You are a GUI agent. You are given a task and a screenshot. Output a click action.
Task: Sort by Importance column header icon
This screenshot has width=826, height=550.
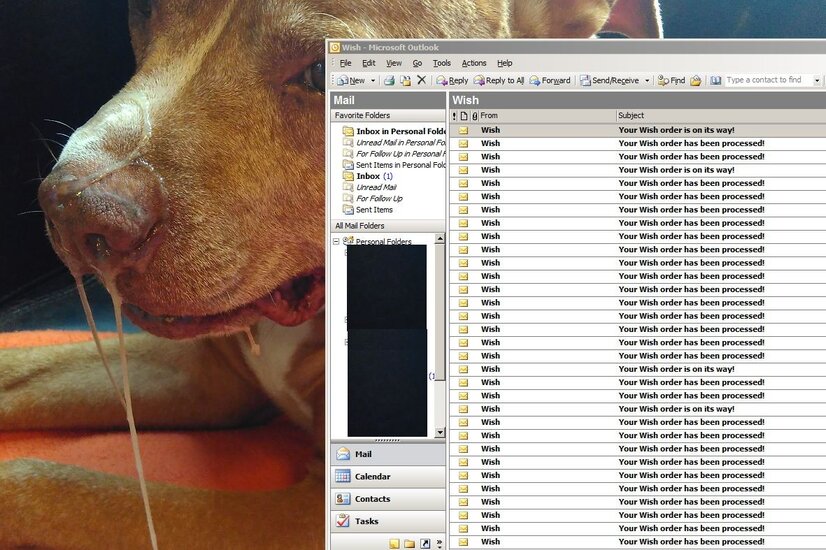click(x=454, y=116)
